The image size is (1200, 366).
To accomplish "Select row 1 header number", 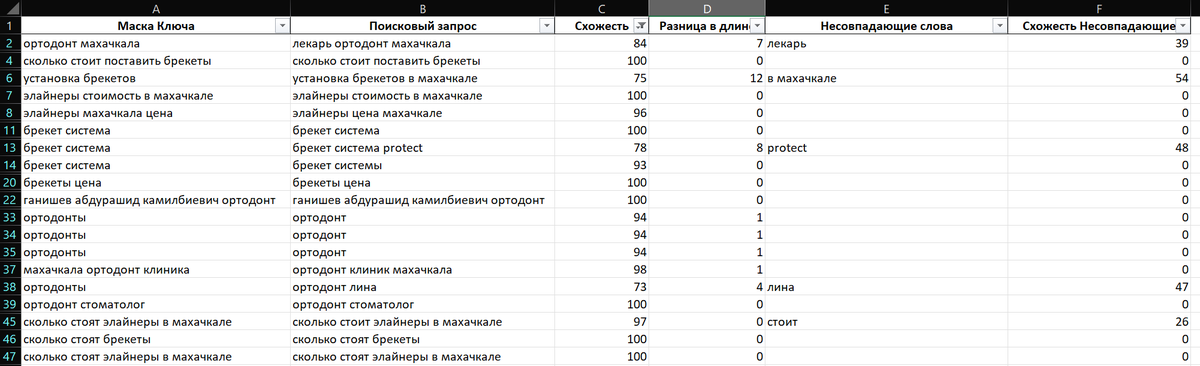I will tap(9, 26).
